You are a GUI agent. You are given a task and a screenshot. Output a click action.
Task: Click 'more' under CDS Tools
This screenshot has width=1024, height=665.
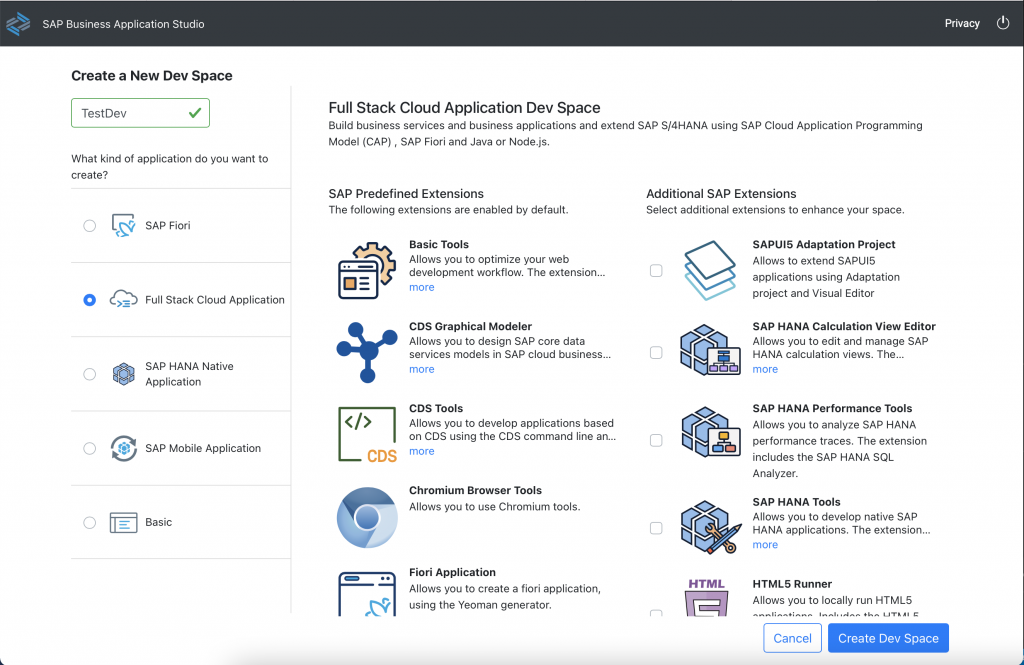coord(422,451)
